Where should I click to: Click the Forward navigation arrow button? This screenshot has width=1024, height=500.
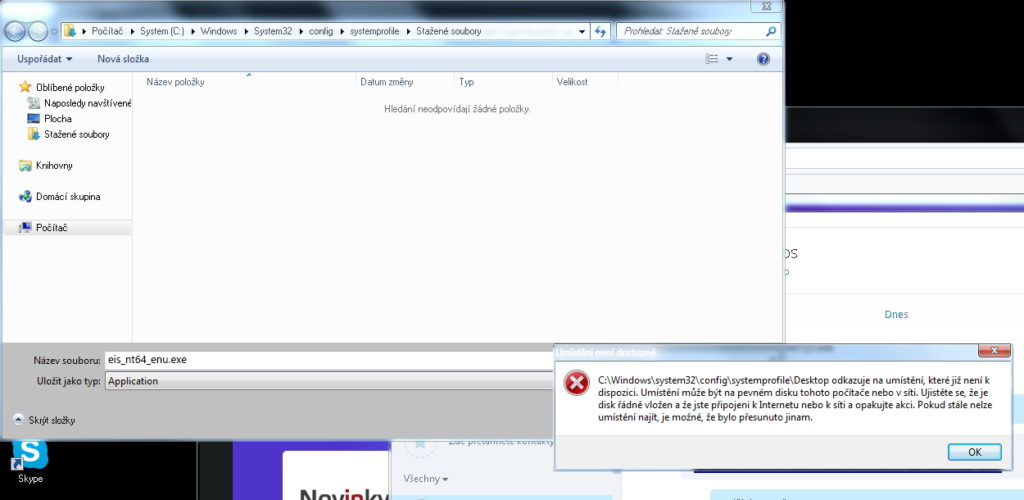38,31
